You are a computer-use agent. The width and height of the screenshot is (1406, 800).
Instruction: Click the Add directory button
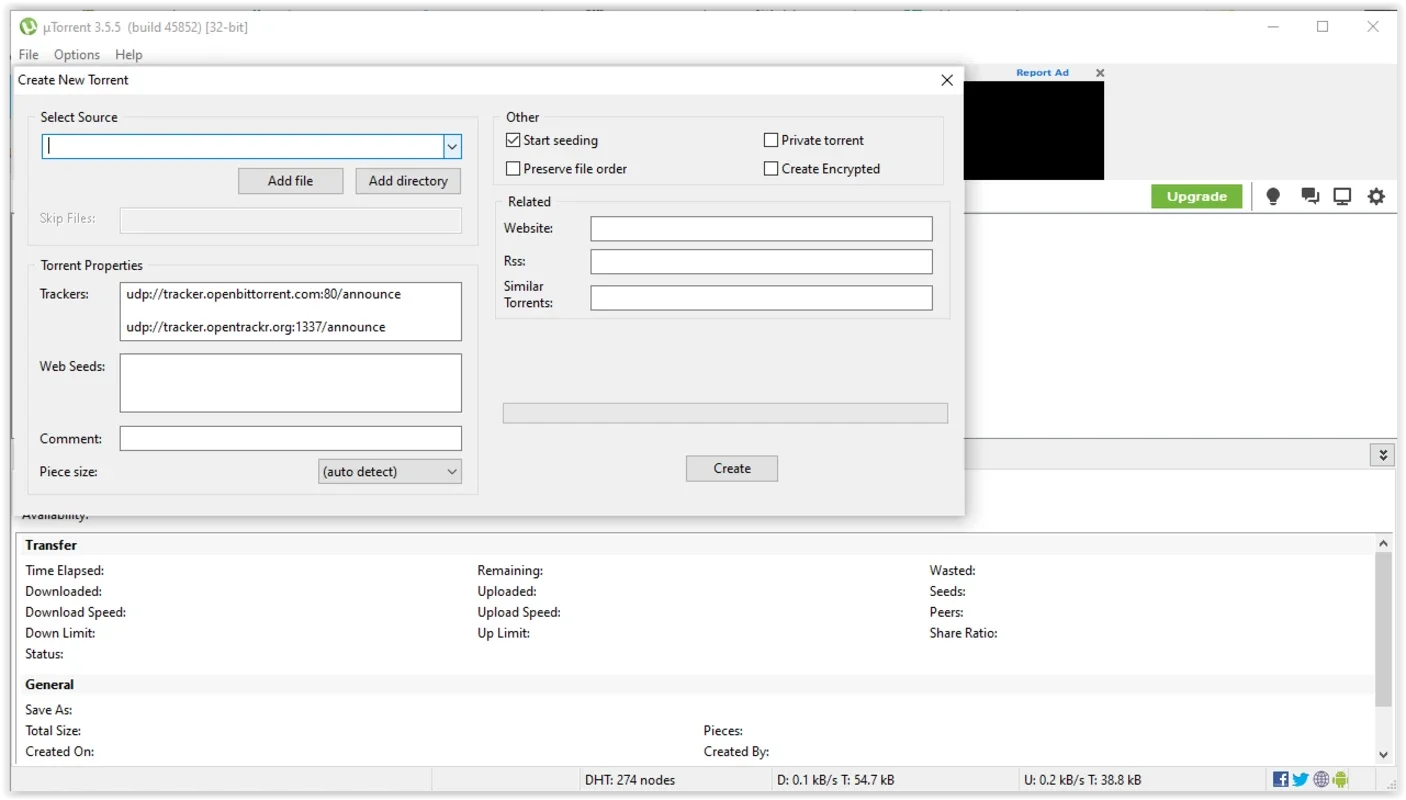(x=408, y=181)
